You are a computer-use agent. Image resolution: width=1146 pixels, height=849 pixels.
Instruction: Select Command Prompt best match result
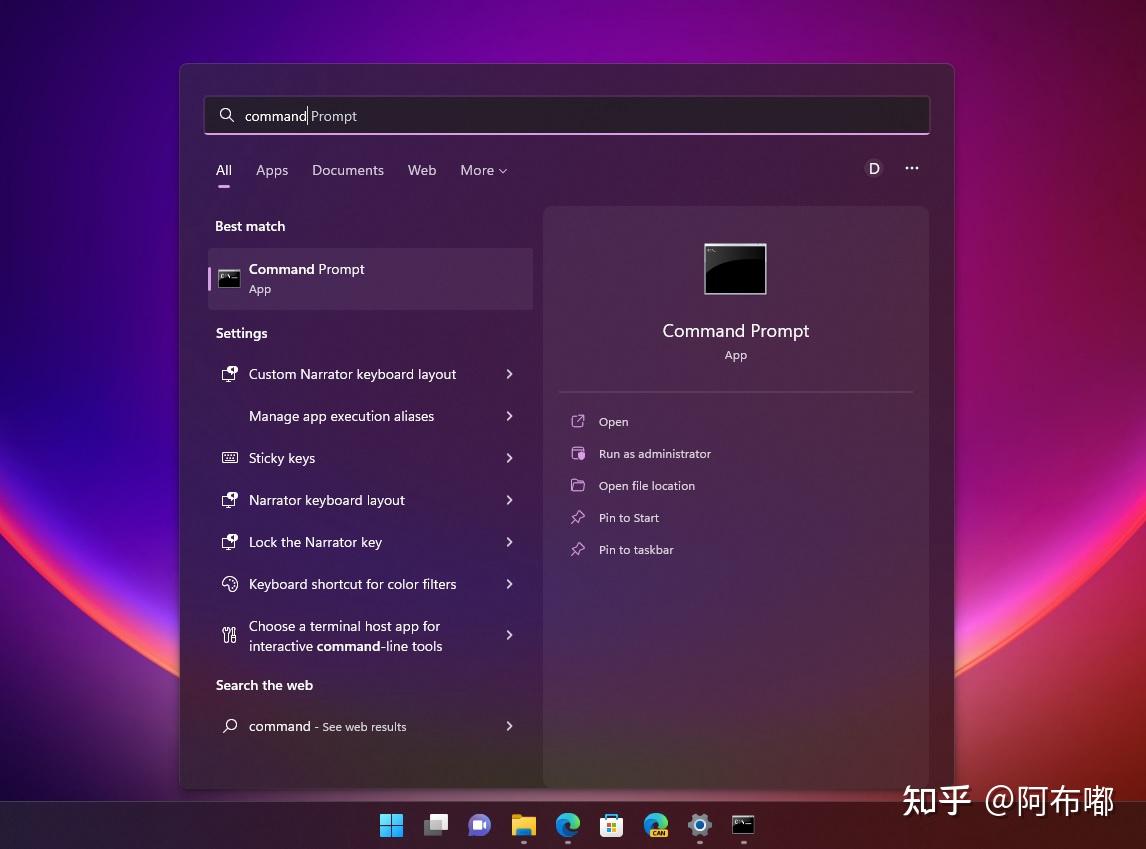coord(371,278)
